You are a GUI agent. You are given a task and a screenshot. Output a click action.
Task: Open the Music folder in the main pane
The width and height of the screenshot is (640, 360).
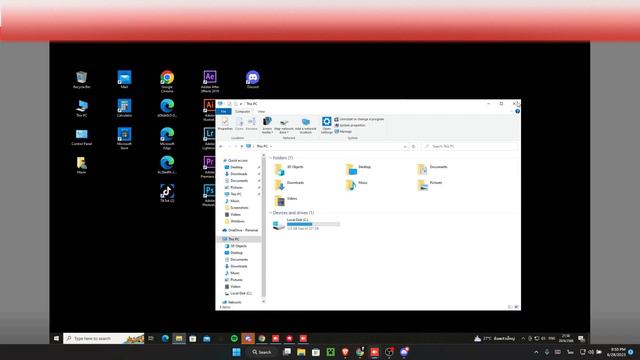(x=358, y=184)
